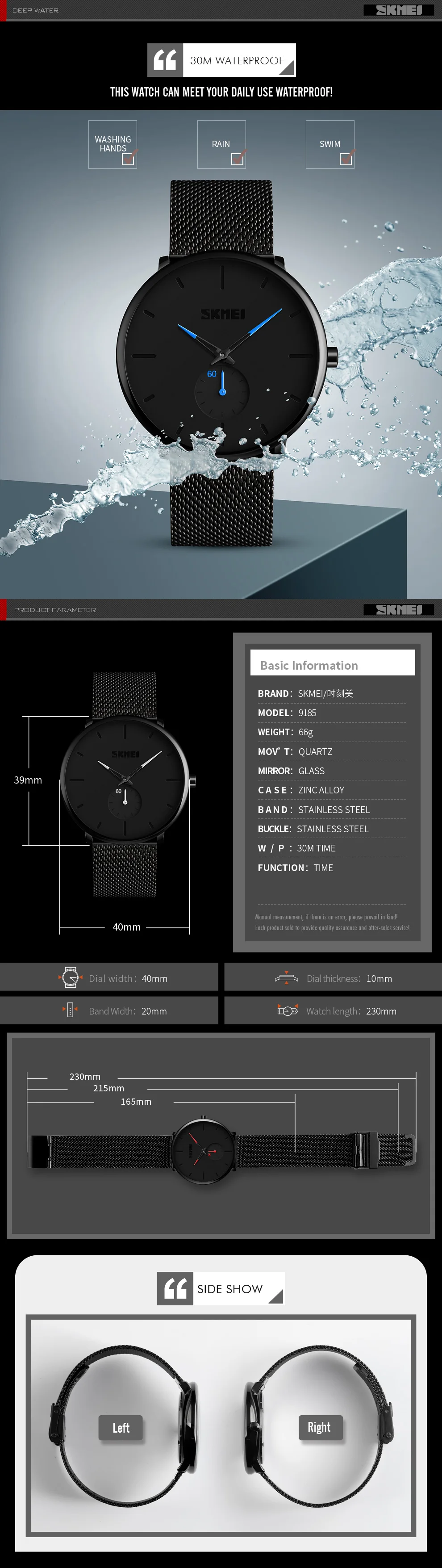
Task: Tick the SWIM checkbox
Action: (345, 159)
